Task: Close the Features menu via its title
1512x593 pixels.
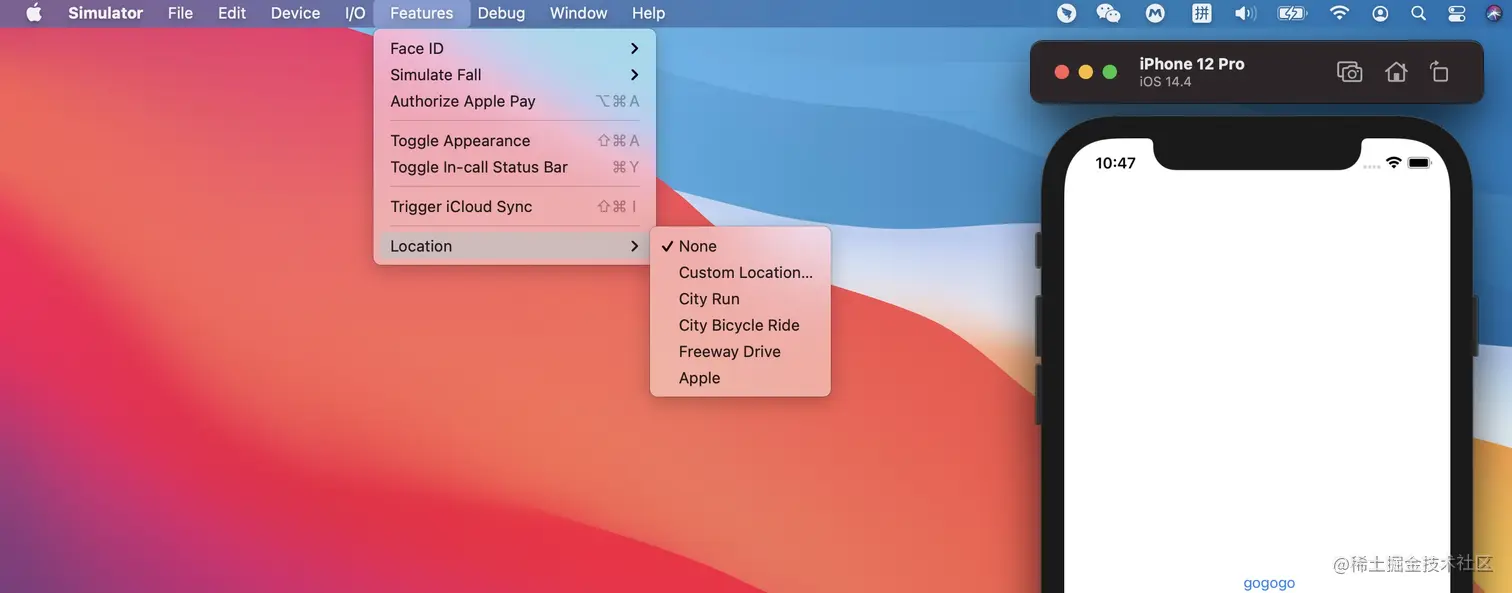Action: pos(422,13)
